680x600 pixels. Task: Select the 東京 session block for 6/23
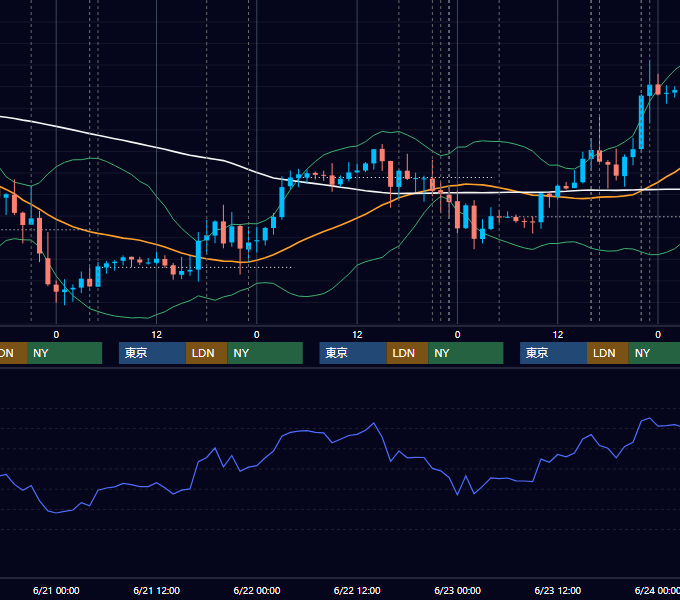[x=554, y=353]
